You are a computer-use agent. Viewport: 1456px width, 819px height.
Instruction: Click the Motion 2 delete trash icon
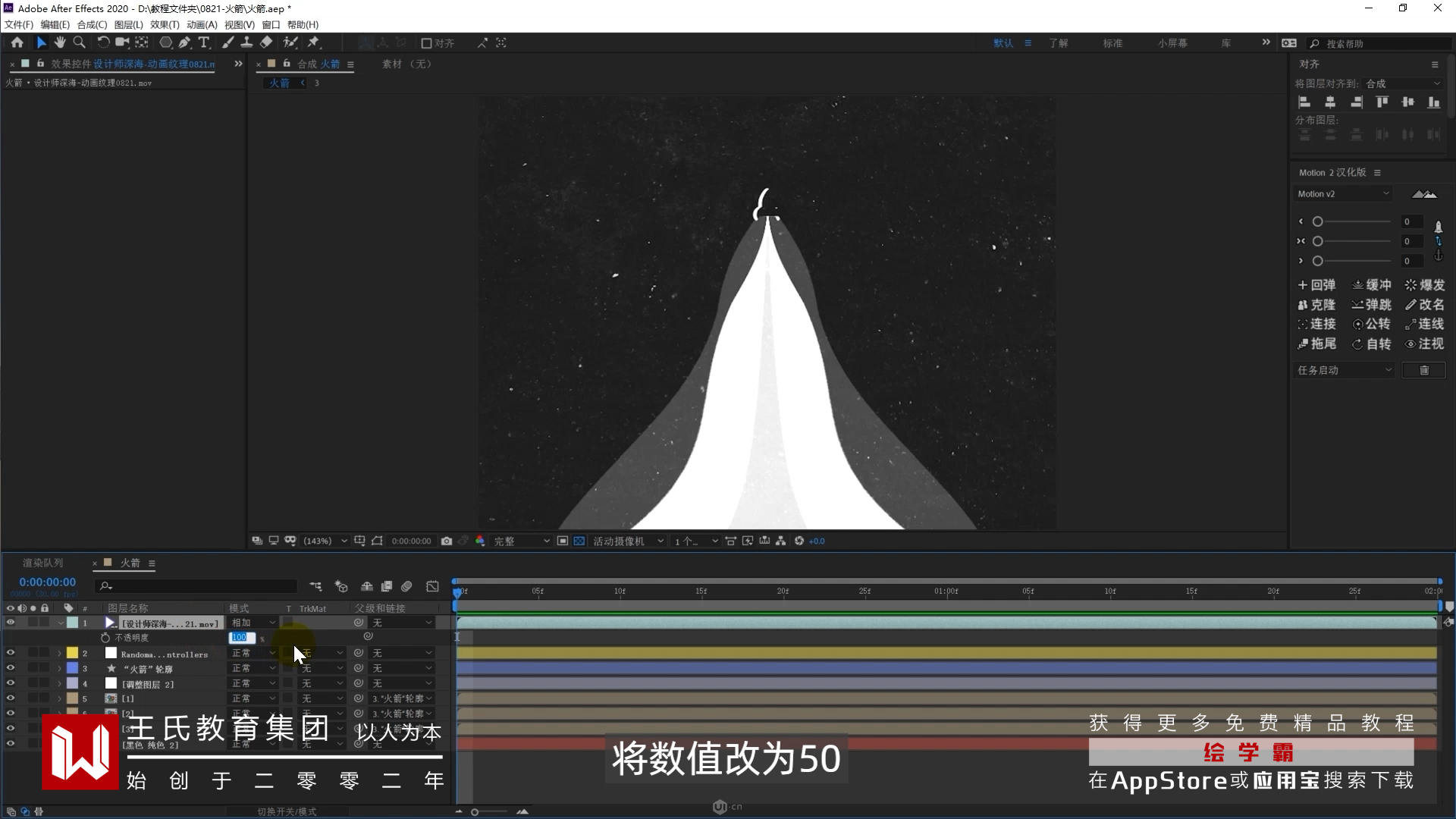coord(1423,370)
